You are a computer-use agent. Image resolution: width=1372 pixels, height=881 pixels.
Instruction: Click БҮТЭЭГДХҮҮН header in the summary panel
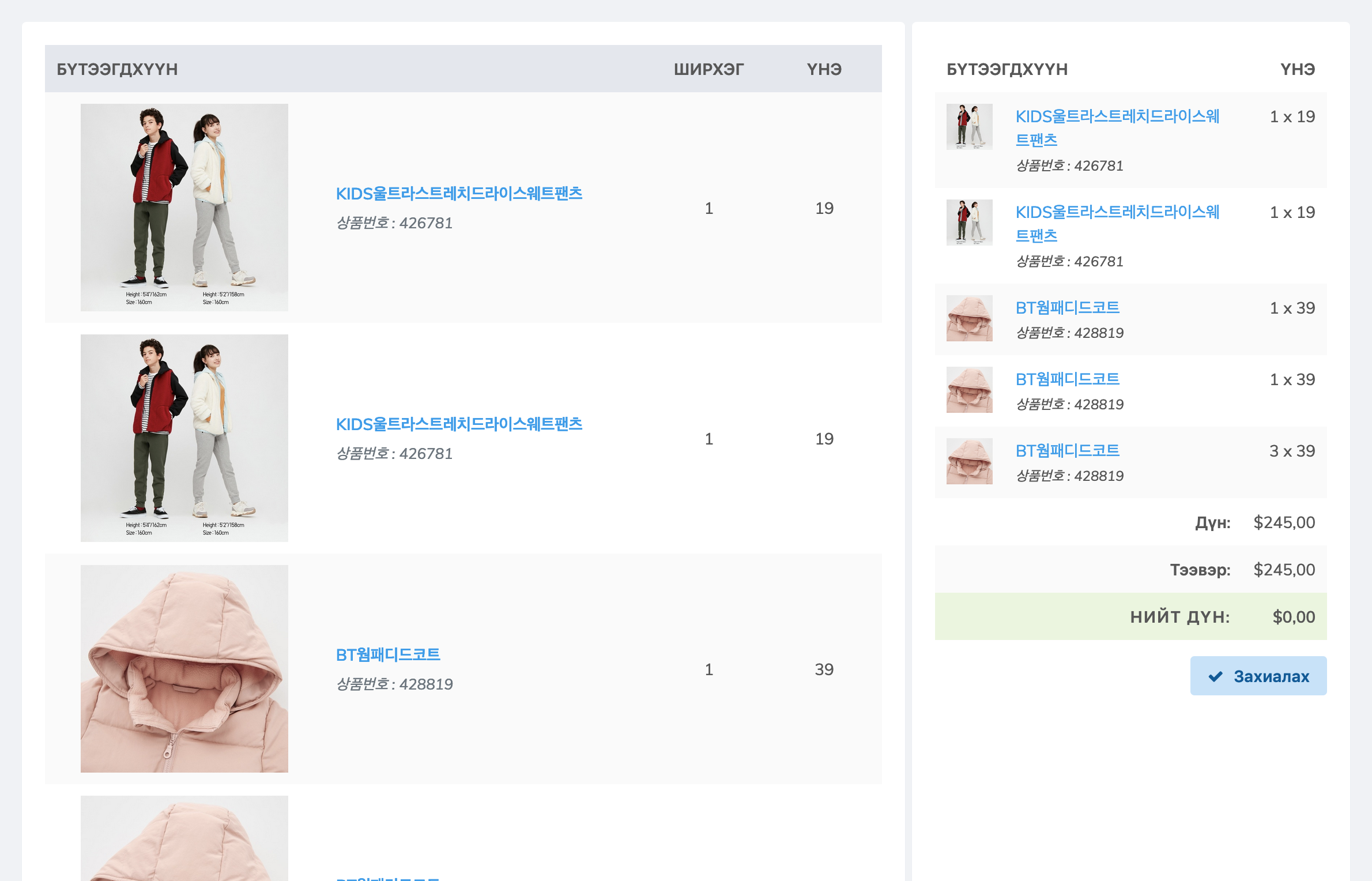click(x=1007, y=69)
